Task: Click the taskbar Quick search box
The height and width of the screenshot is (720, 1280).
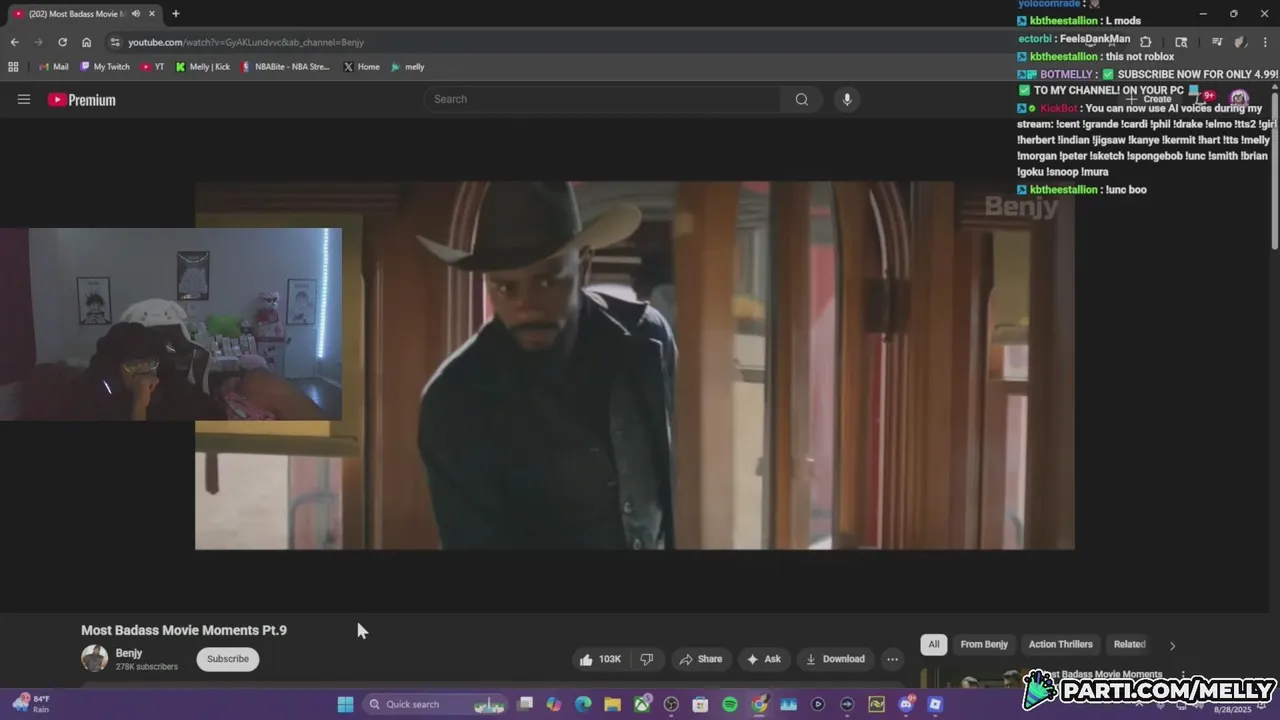Action: 437,704
